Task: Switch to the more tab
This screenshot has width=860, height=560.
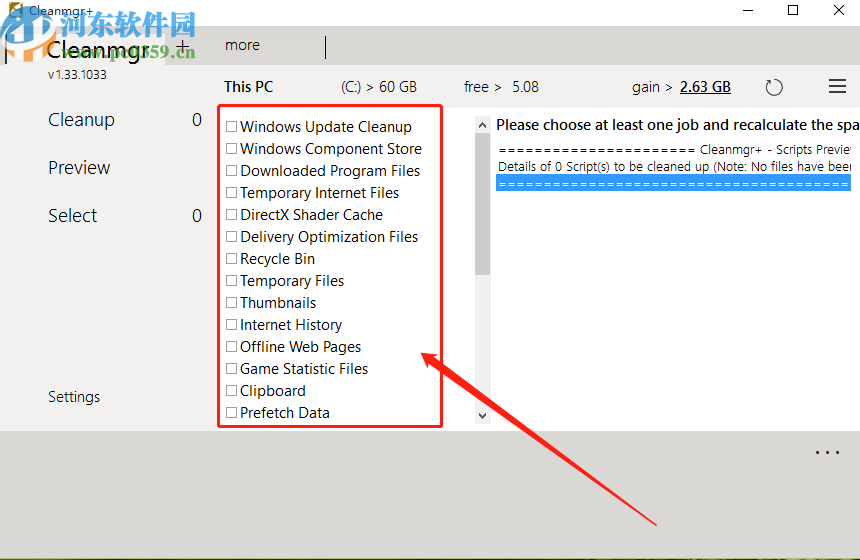Action: 242,46
